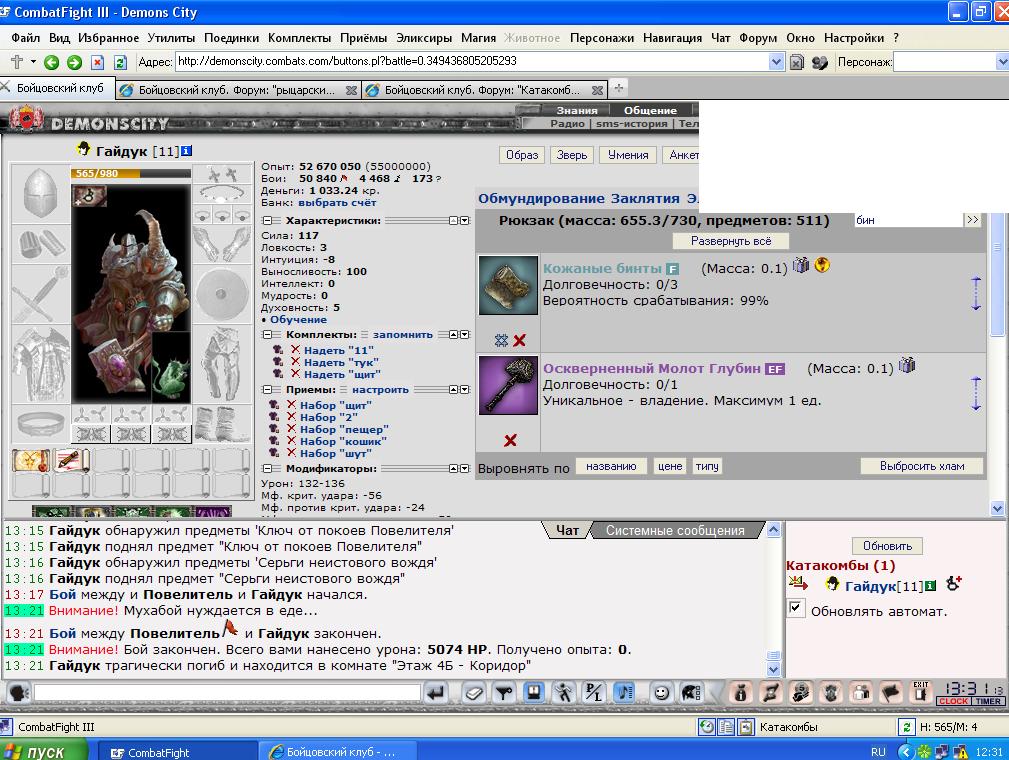Viewport: 1009px width, 760px height.
Task: Collapse the Модификаторы section
Action: tap(268, 468)
